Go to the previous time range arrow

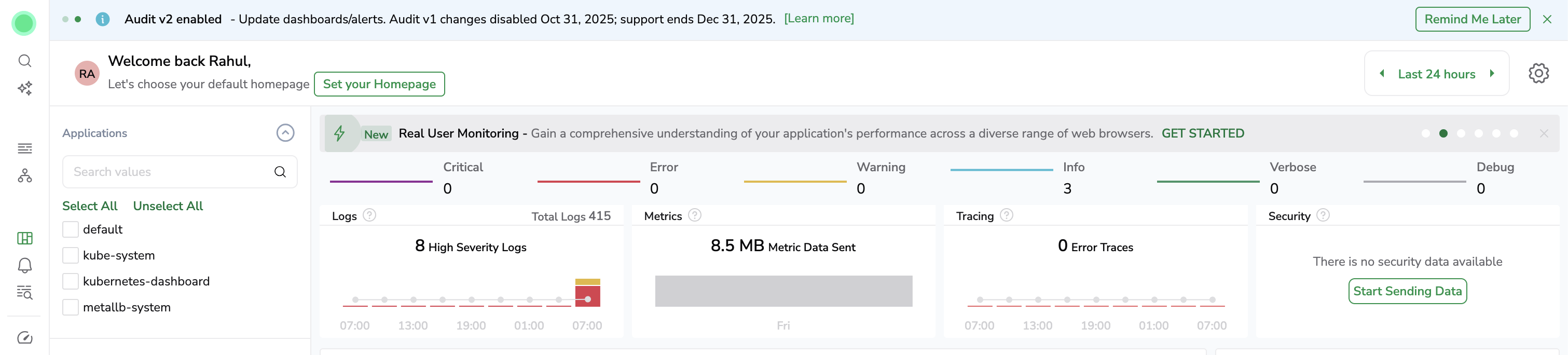tap(1382, 74)
